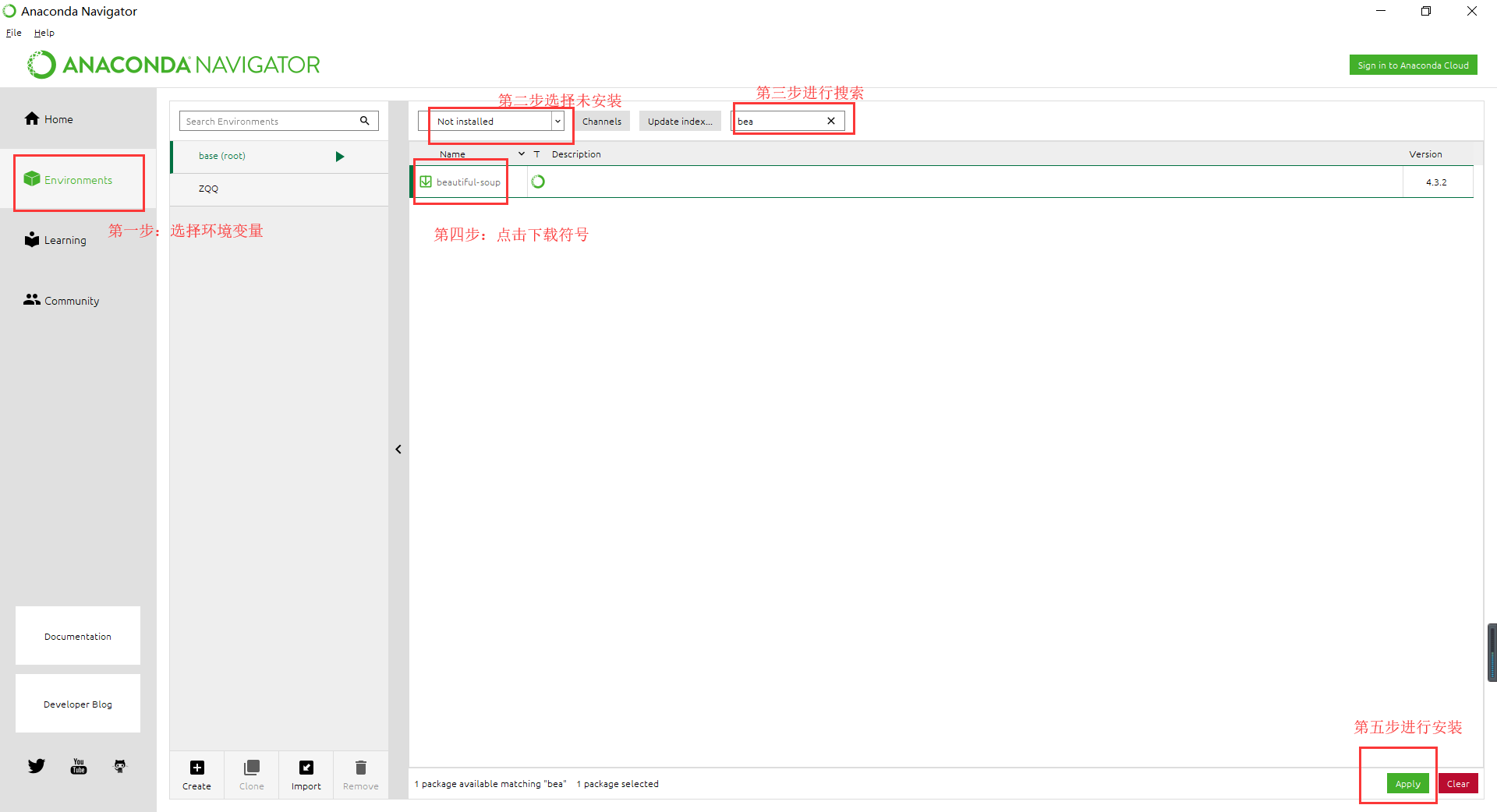Open the Twitter icon link
Image resolution: width=1497 pixels, height=812 pixels.
click(x=37, y=766)
